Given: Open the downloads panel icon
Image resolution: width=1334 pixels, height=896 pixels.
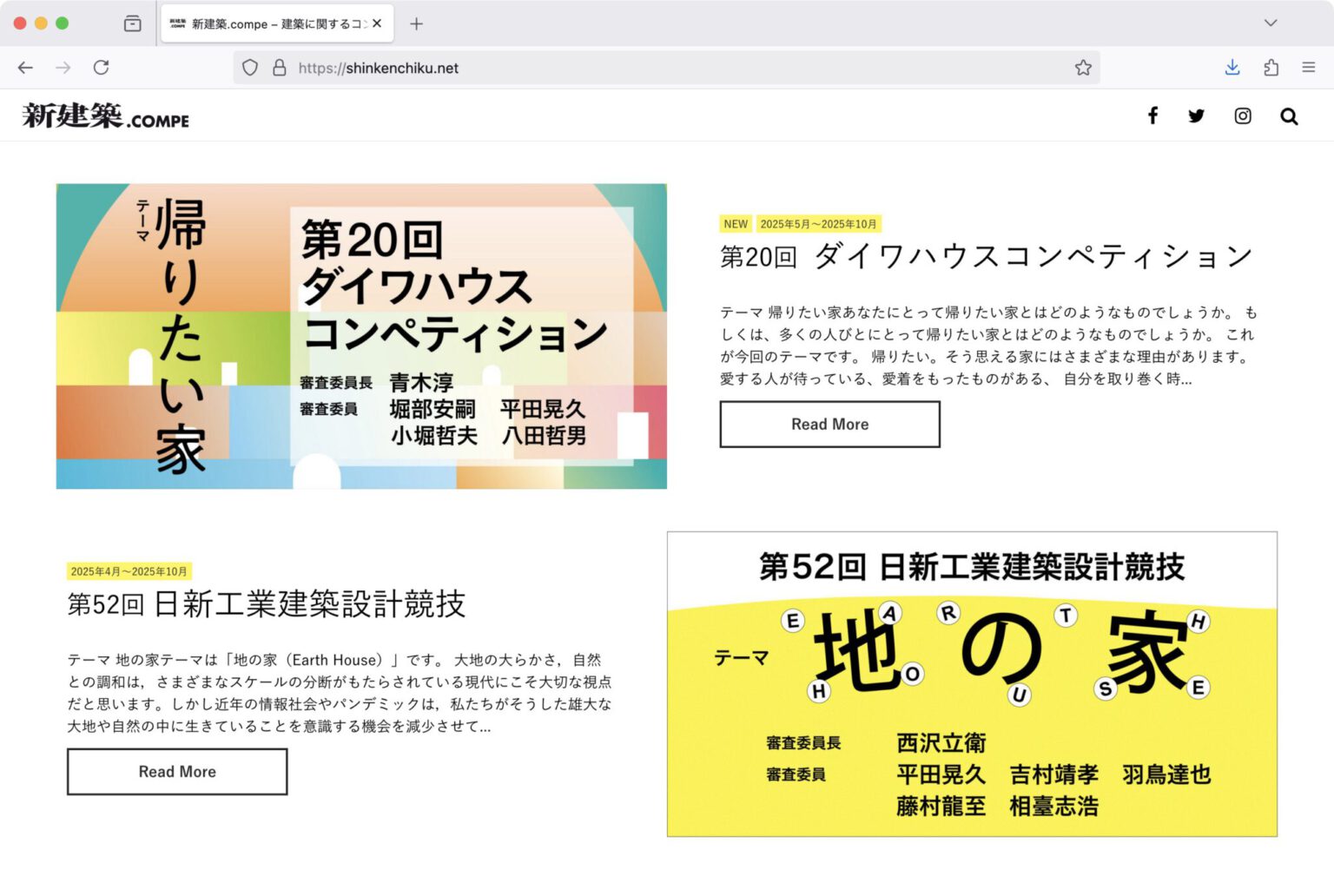Looking at the screenshot, I should [1232, 68].
